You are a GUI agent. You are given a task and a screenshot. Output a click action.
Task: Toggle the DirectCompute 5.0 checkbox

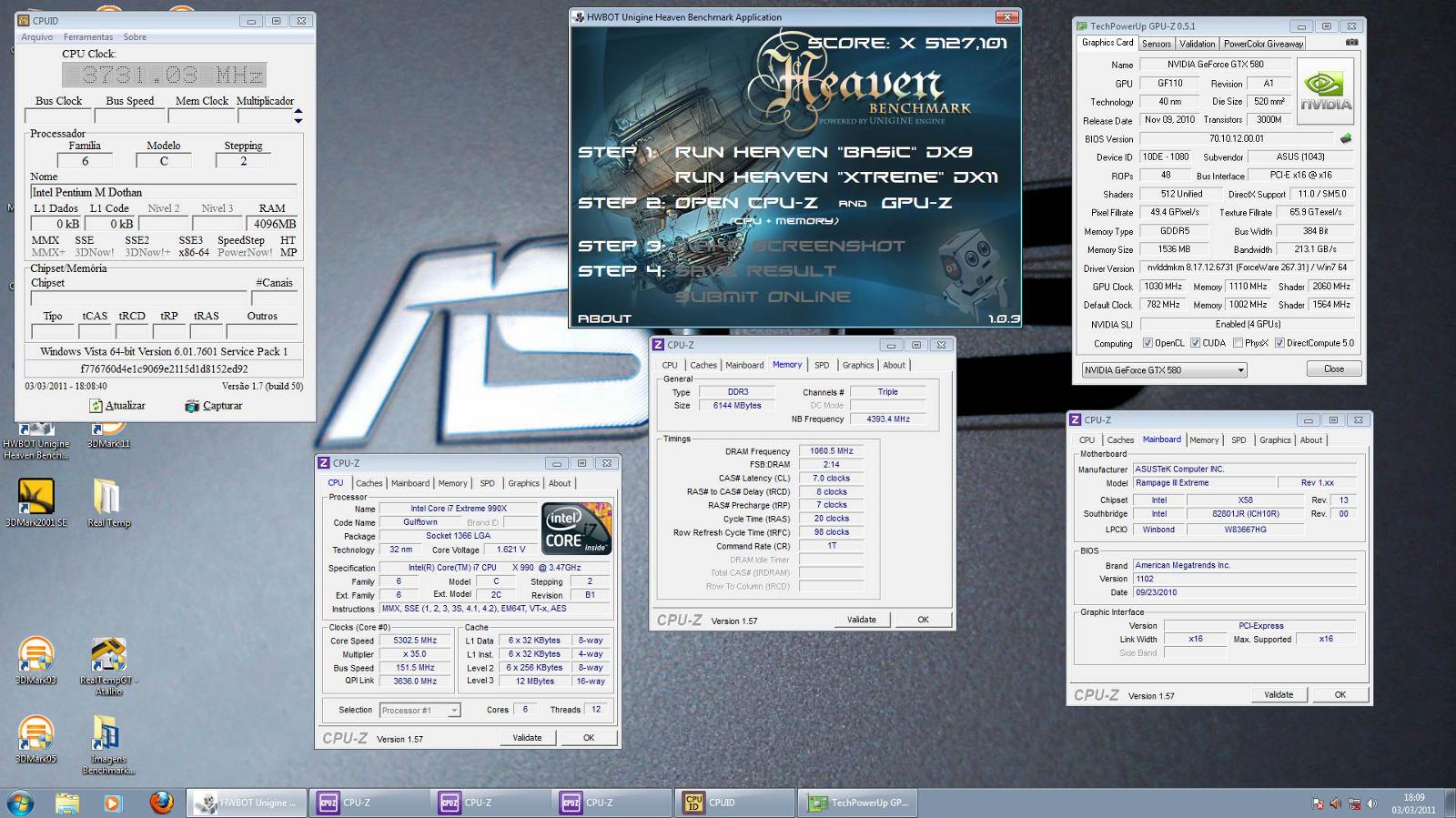1279,343
